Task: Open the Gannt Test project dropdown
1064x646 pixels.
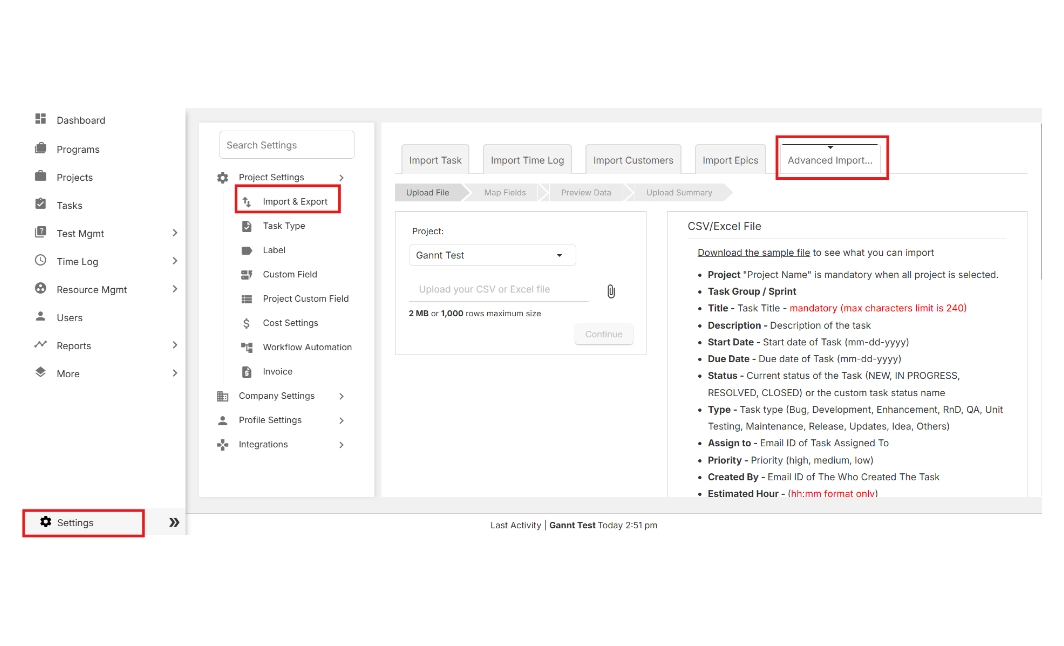Action: click(x=491, y=255)
